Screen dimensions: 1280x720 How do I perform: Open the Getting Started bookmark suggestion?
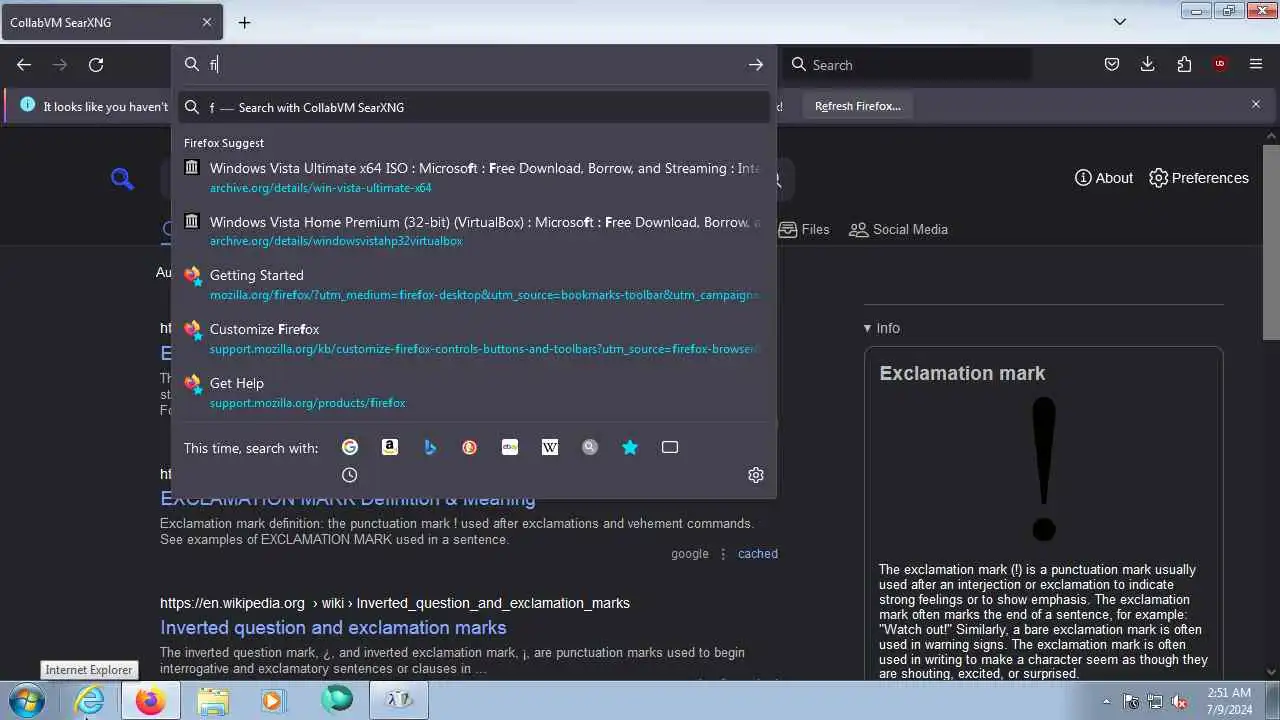pos(474,284)
